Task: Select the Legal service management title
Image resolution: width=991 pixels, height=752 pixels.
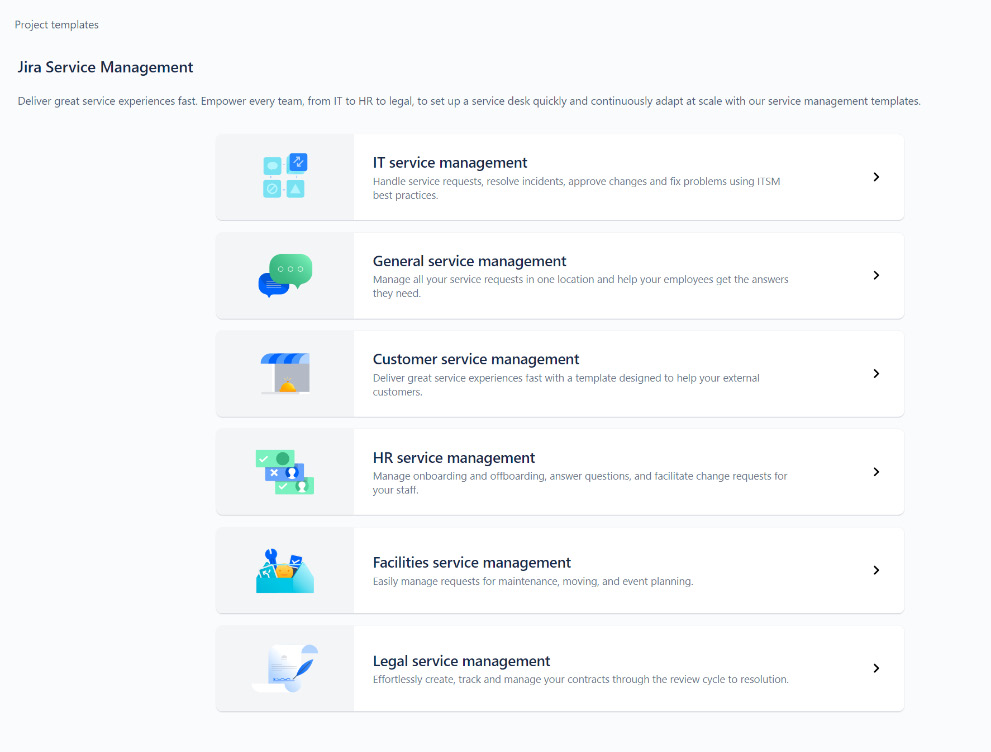Action: click(x=461, y=661)
